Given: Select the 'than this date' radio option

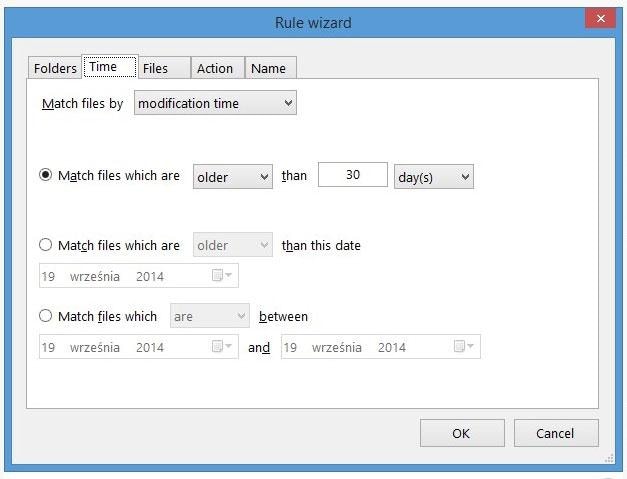Looking at the screenshot, I should (x=45, y=245).
